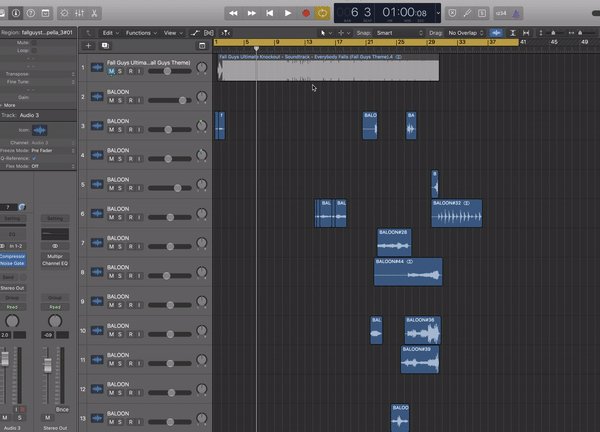Show automation with the curve icon
The image size is (600, 432).
pyautogui.click(x=194, y=33)
